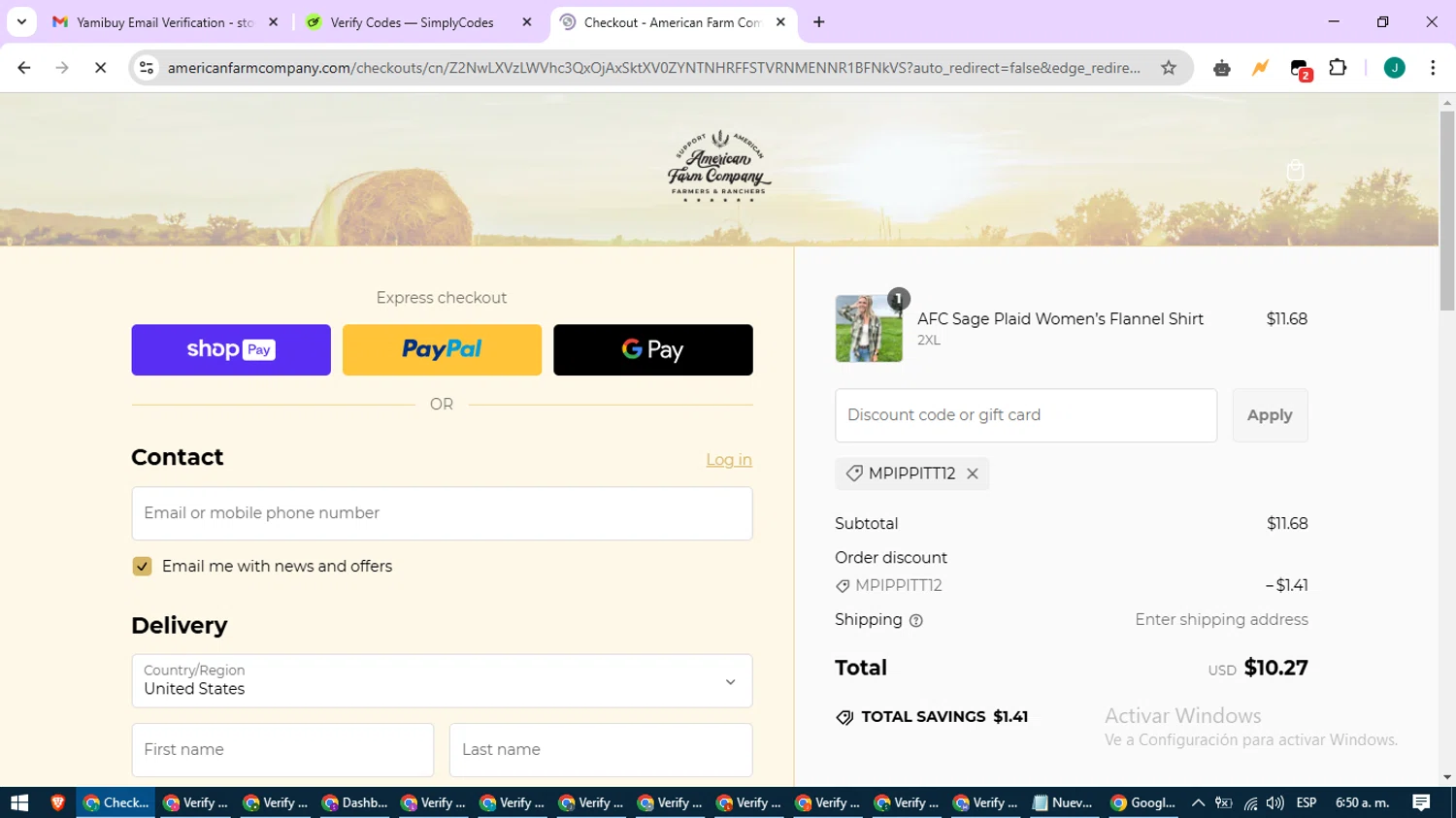Viewport: 1456px width, 818px height.
Task: Open site information icon in address bar
Action: [147, 68]
